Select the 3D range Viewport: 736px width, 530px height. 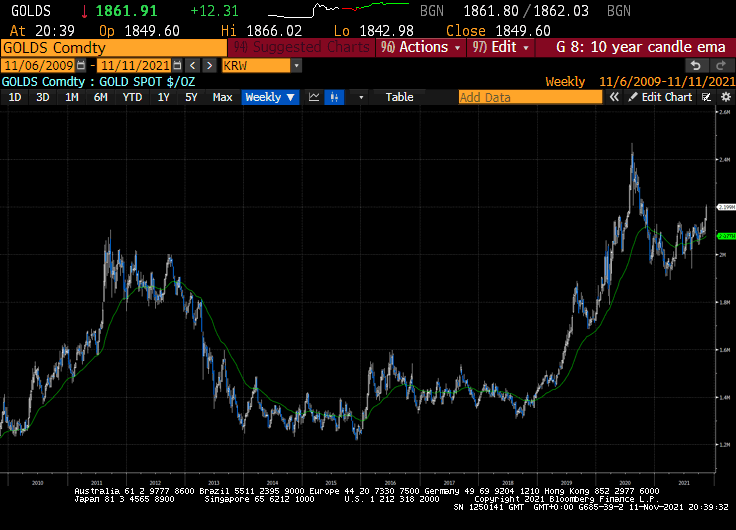click(43, 97)
